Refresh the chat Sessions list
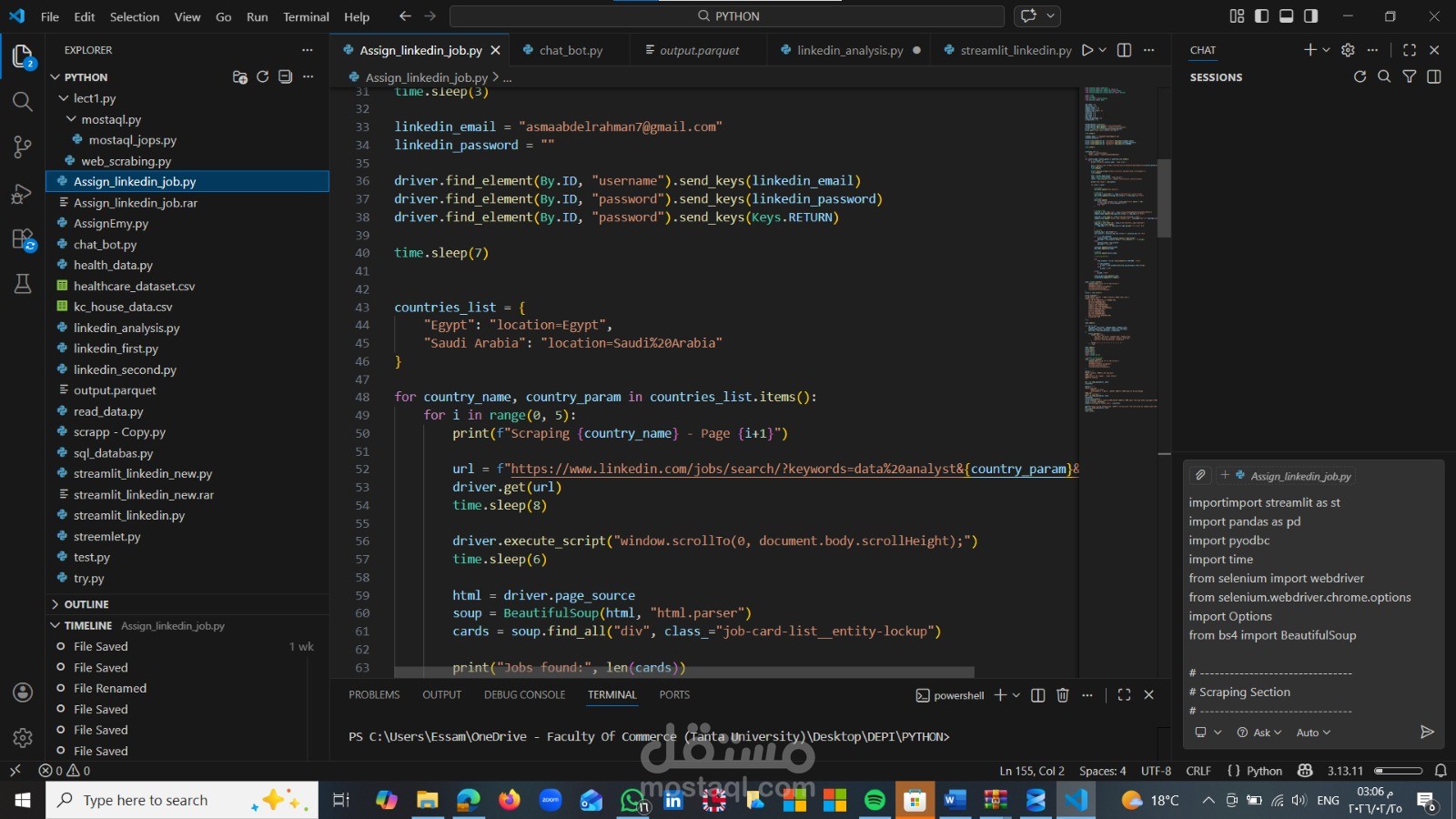This screenshot has height=819, width=1456. pos(1360,77)
